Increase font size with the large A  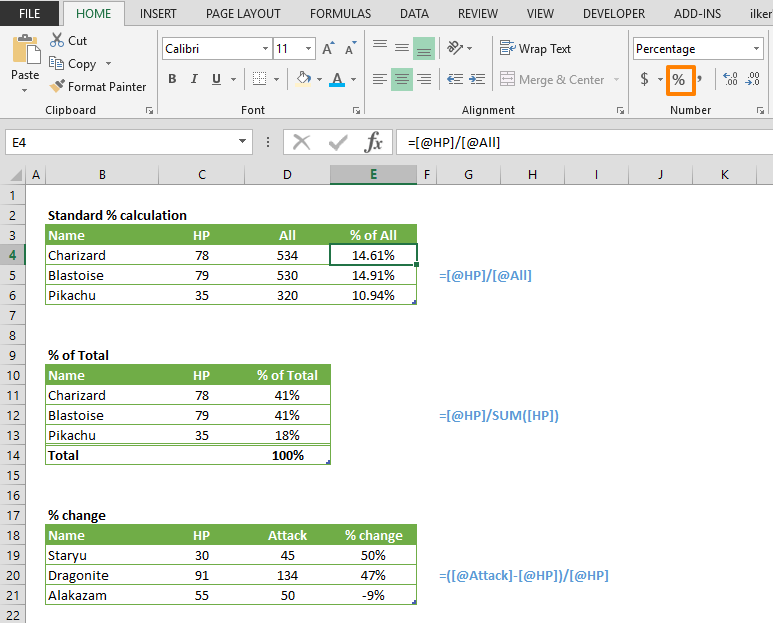[x=328, y=48]
